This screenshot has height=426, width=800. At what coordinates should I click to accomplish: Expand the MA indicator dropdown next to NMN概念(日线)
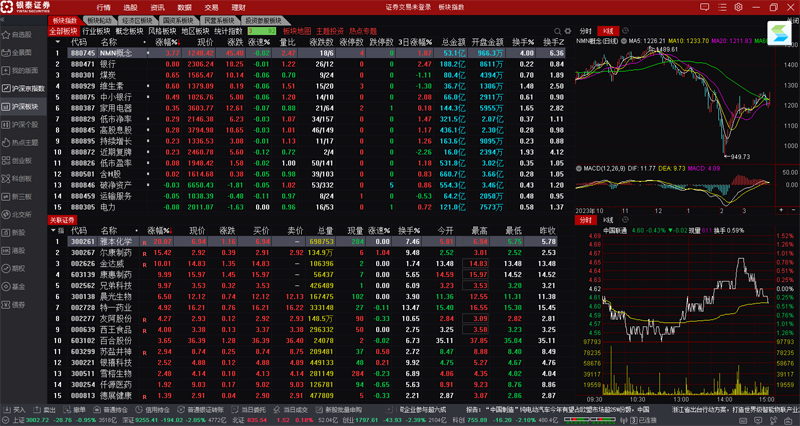click(x=623, y=41)
